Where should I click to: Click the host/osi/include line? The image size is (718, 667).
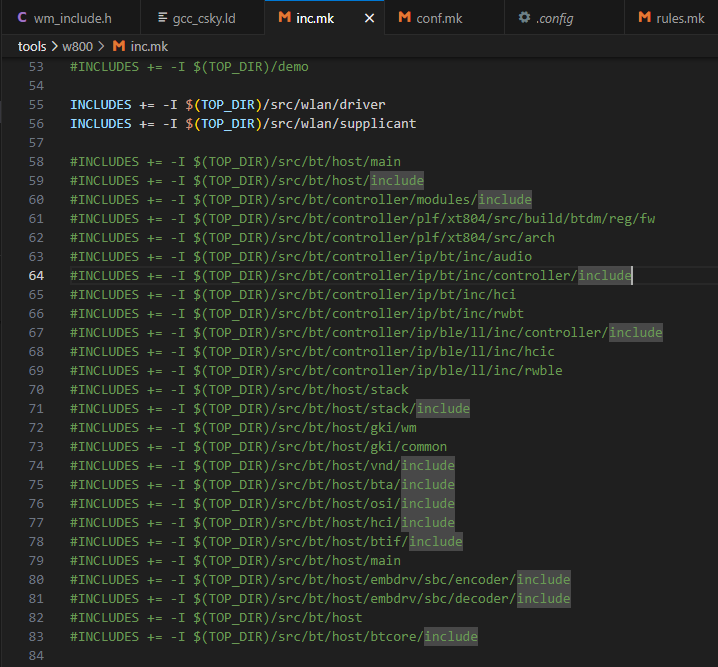[x=262, y=504]
